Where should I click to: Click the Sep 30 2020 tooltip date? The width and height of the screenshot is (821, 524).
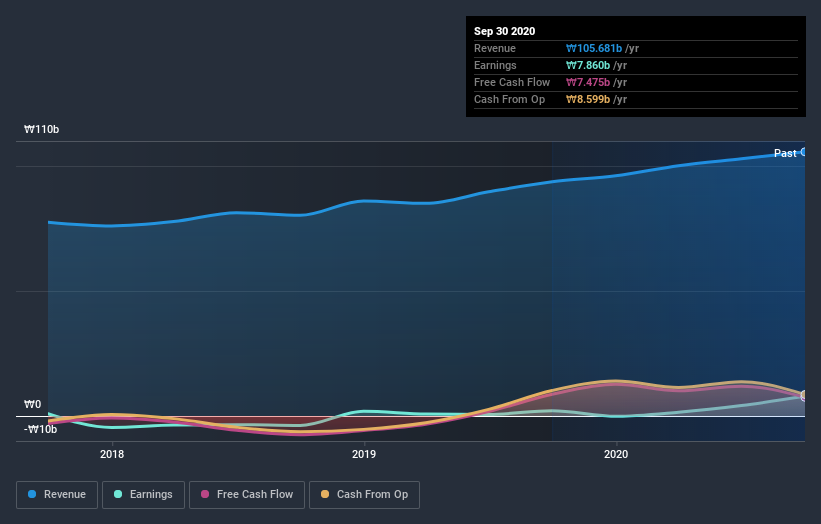504,31
